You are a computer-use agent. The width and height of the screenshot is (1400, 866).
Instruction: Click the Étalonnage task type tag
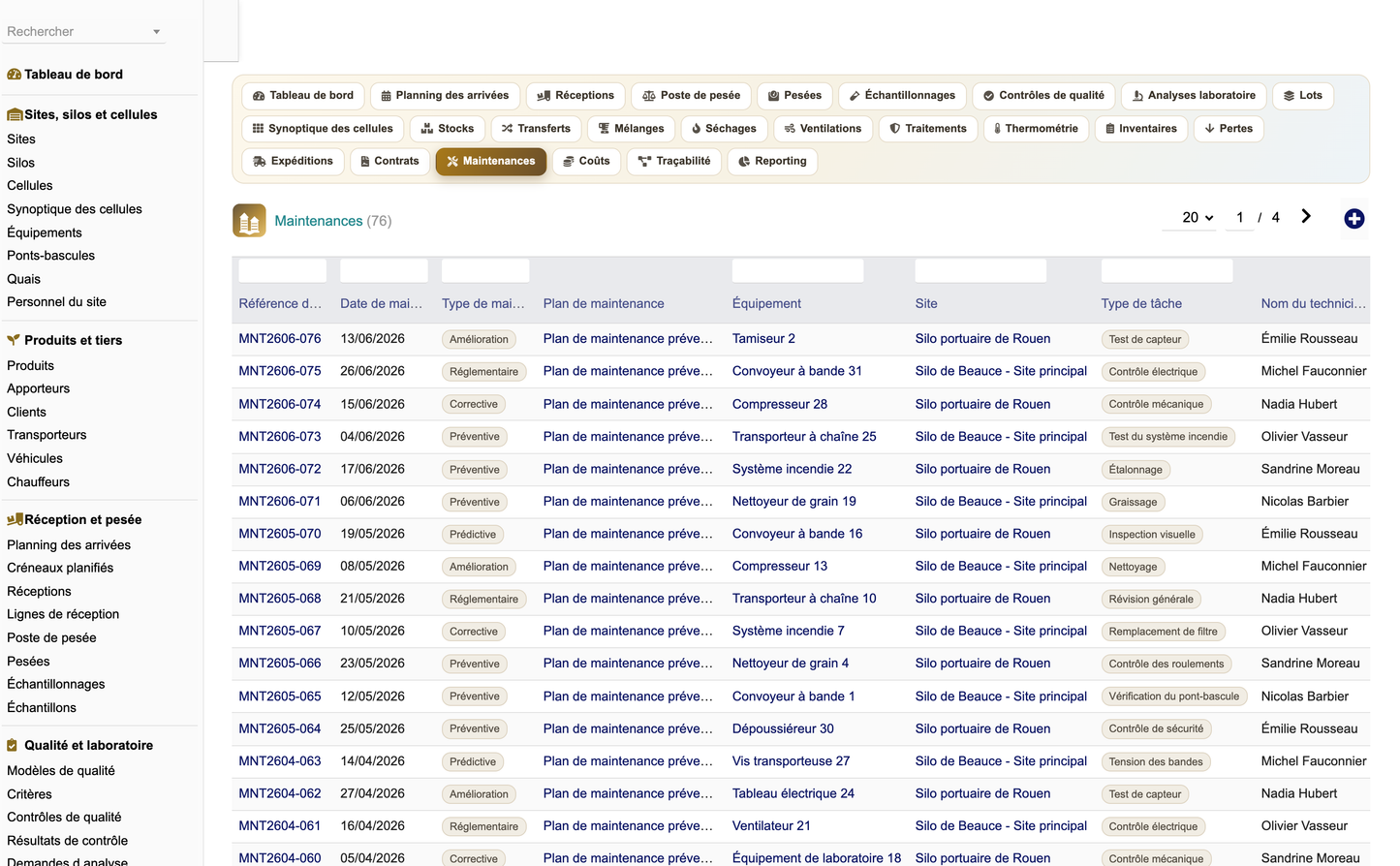[x=1136, y=470]
